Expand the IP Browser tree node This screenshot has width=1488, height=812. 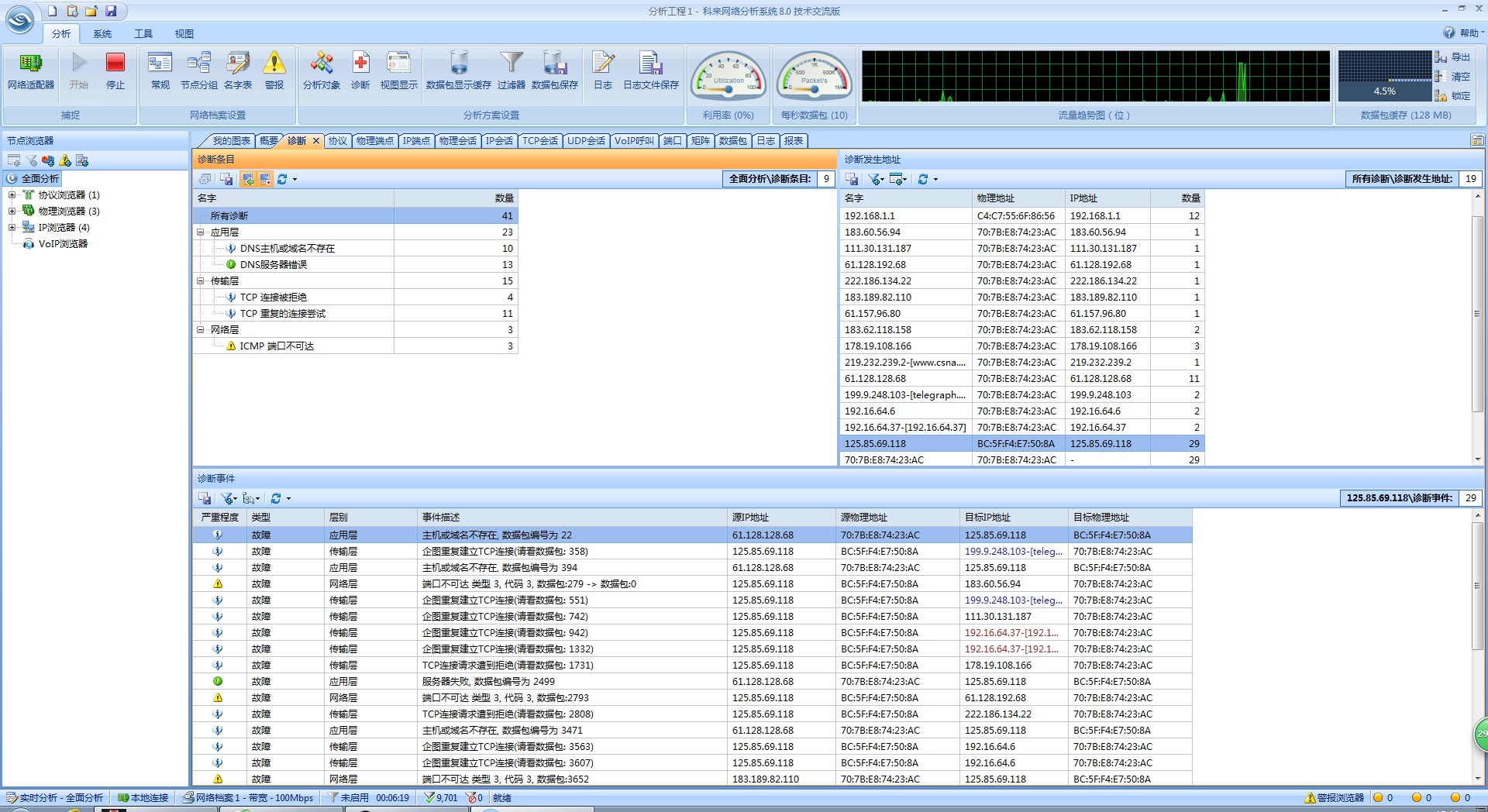(12, 228)
